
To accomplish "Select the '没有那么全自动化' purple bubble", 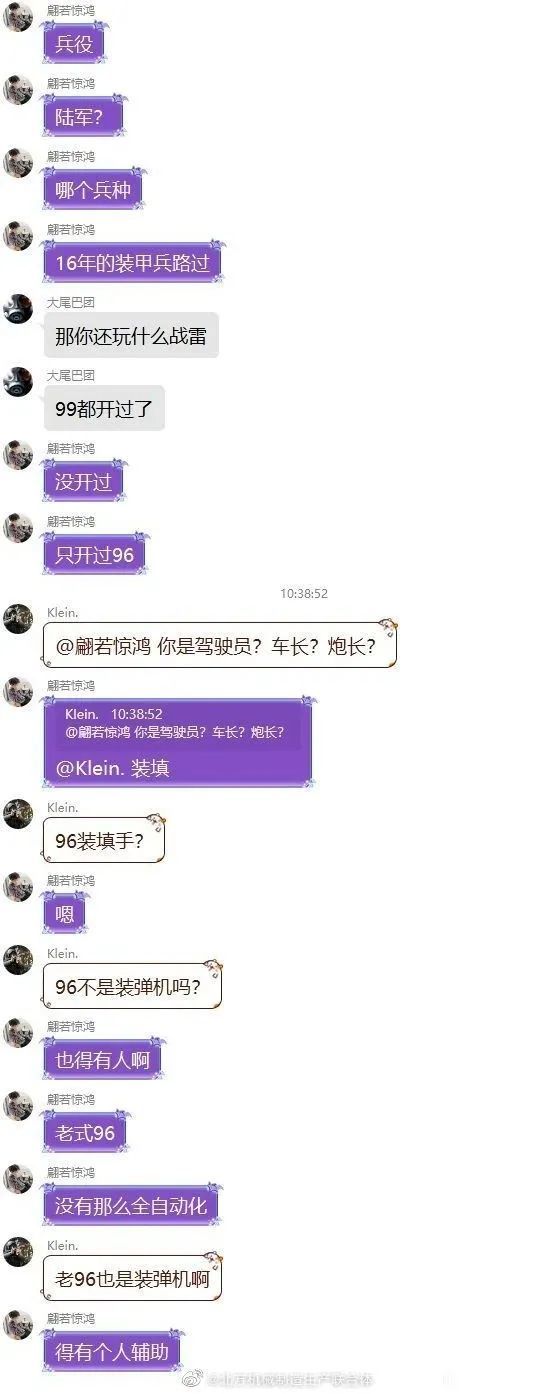I will 130,1205.
